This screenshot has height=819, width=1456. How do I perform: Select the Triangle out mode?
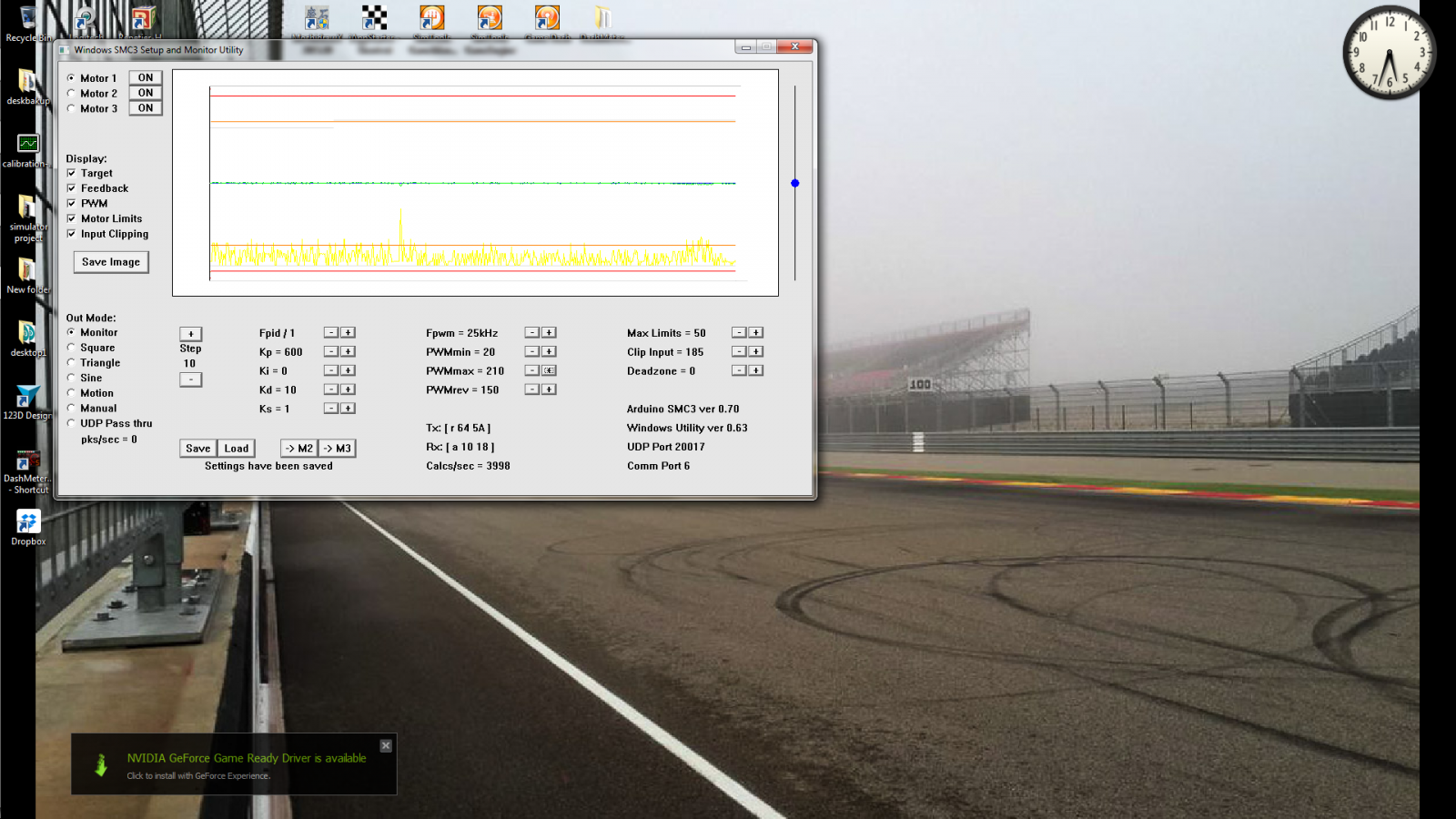(x=71, y=362)
